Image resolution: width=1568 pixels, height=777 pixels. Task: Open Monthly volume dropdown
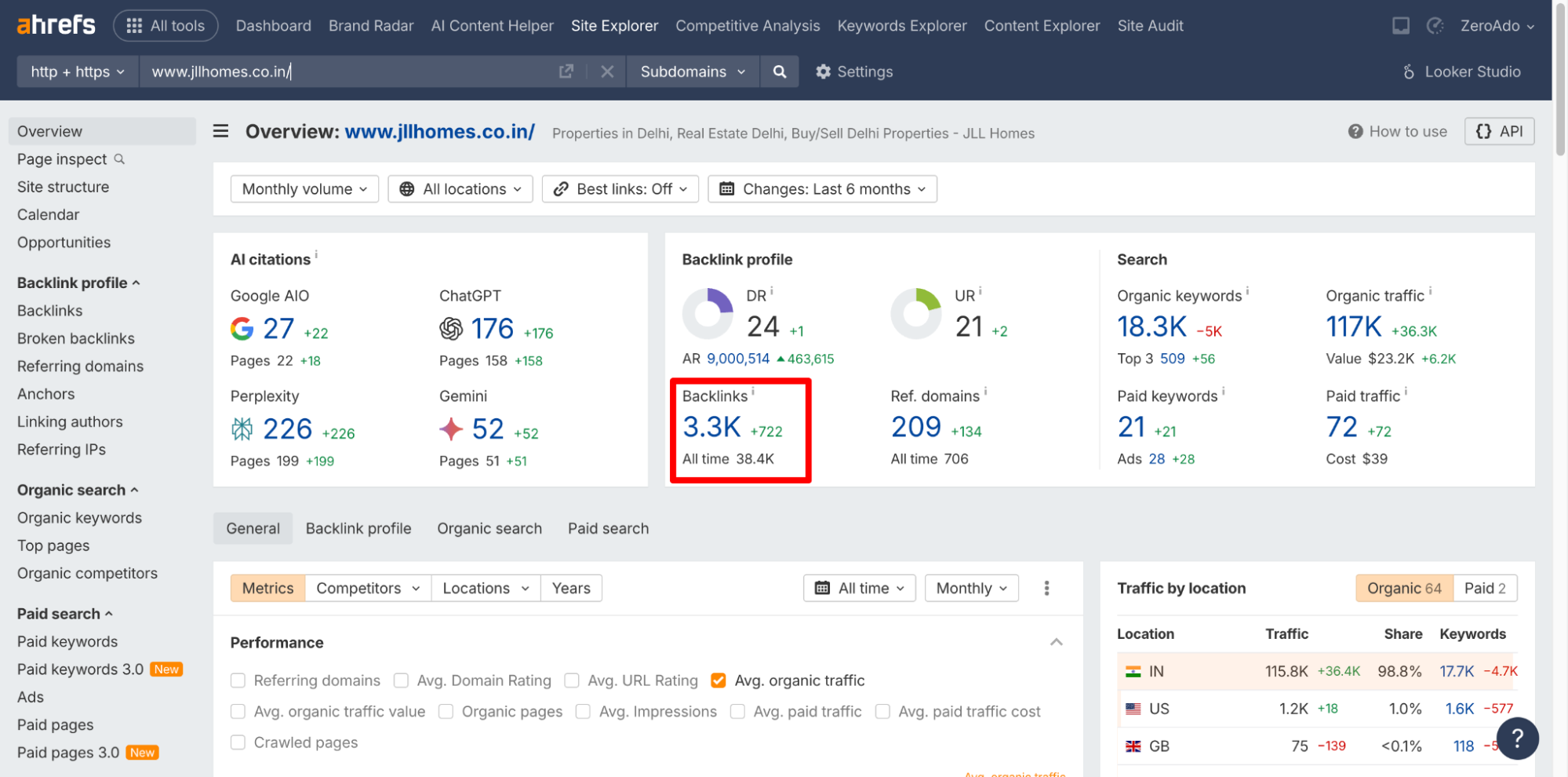[x=304, y=189]
